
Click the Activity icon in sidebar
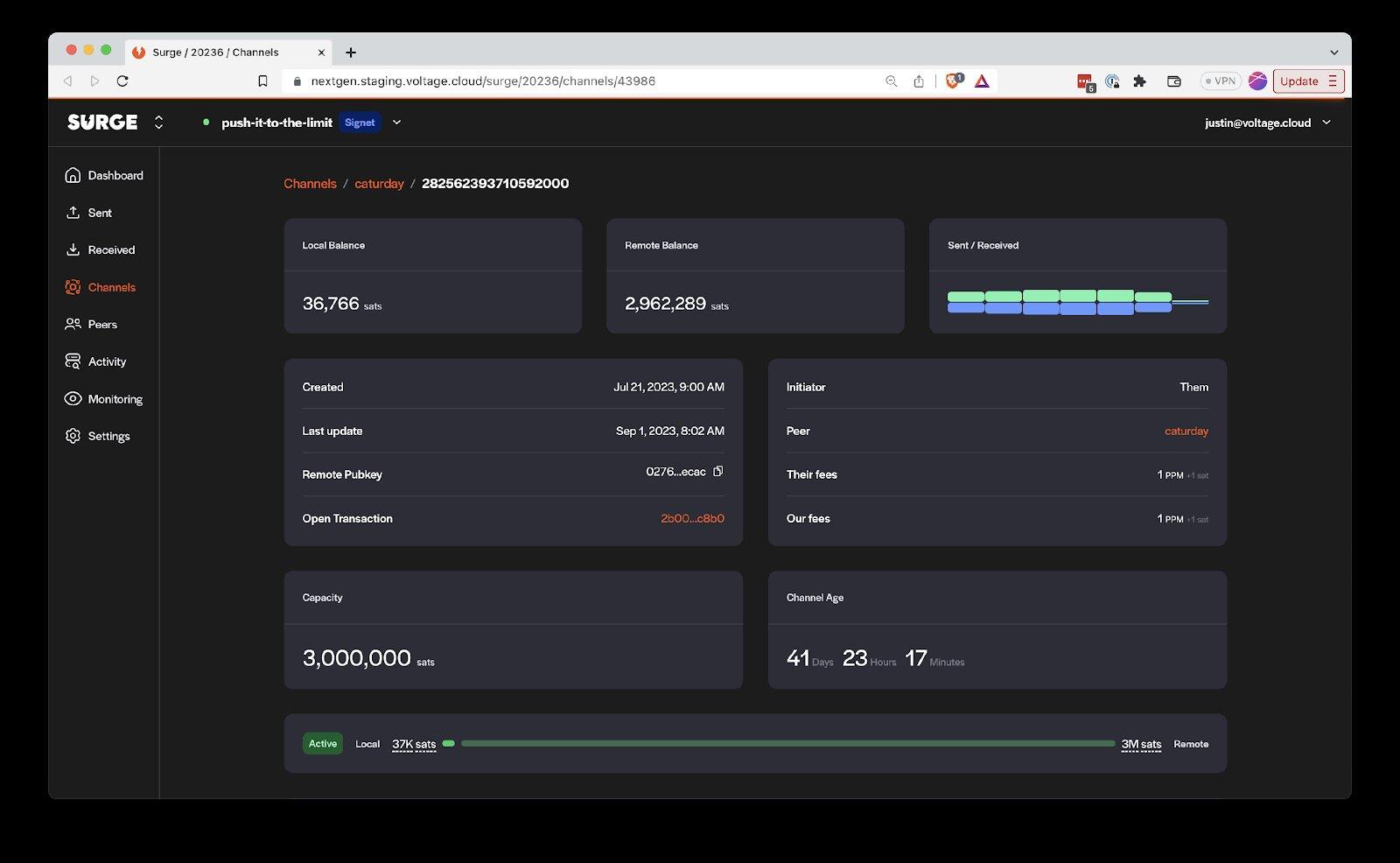tap(73, 361)
